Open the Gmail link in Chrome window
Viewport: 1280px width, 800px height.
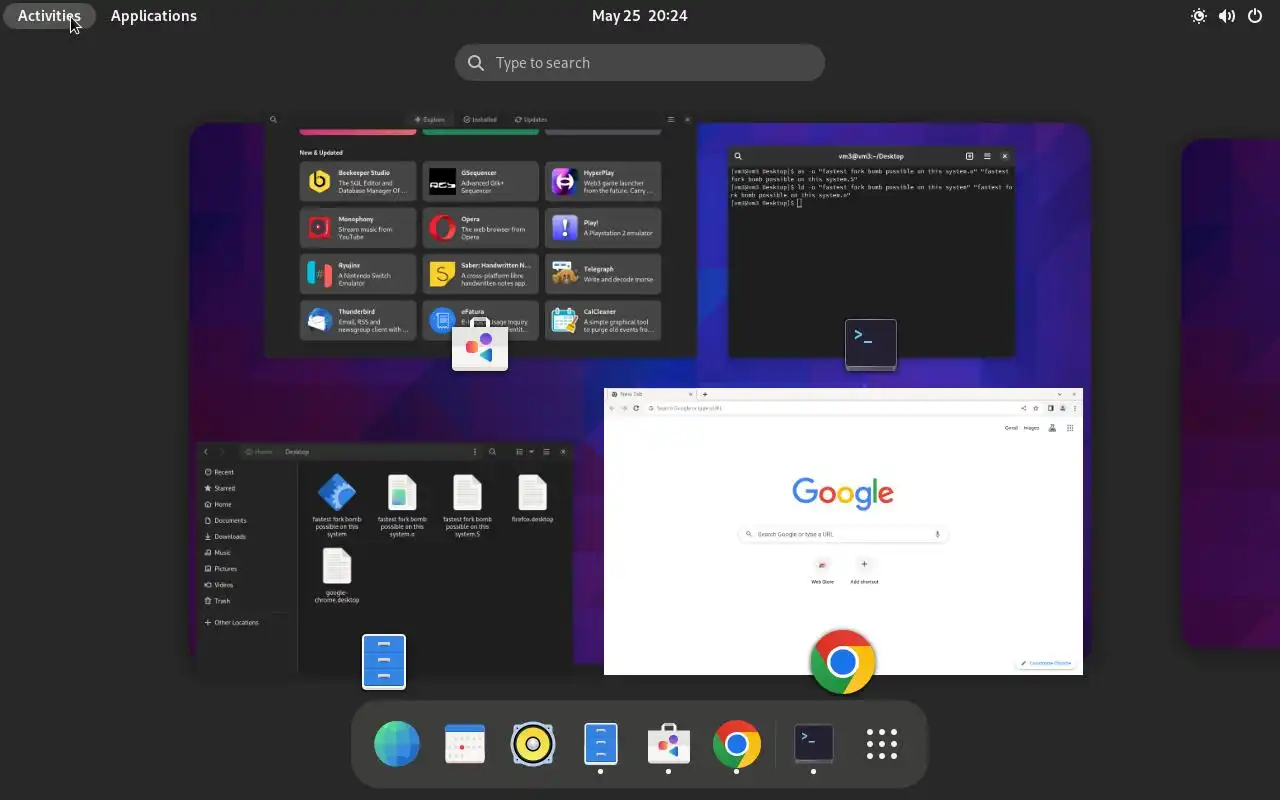pyautogui.click(x=1011, y=428)
